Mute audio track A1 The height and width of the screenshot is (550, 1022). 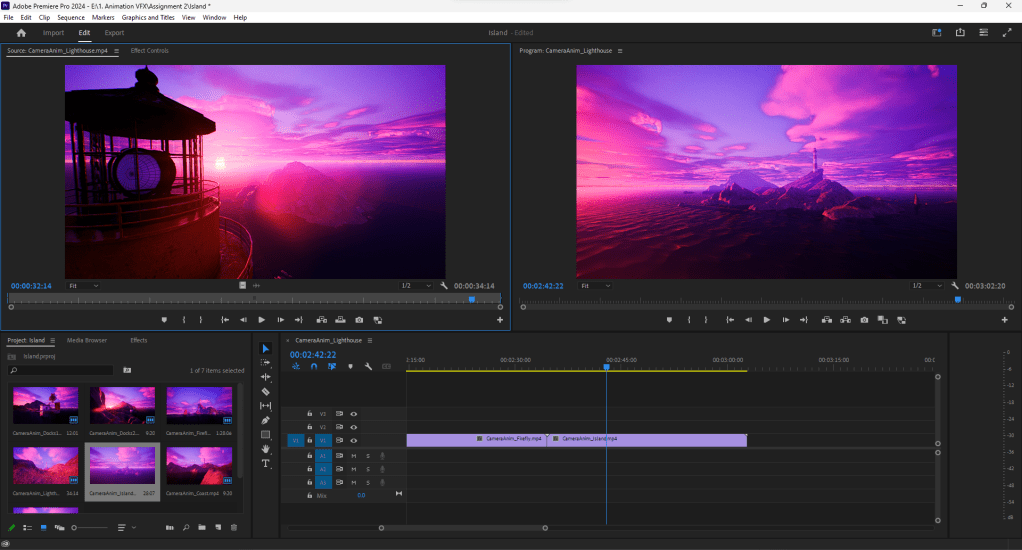coord(353,456)
